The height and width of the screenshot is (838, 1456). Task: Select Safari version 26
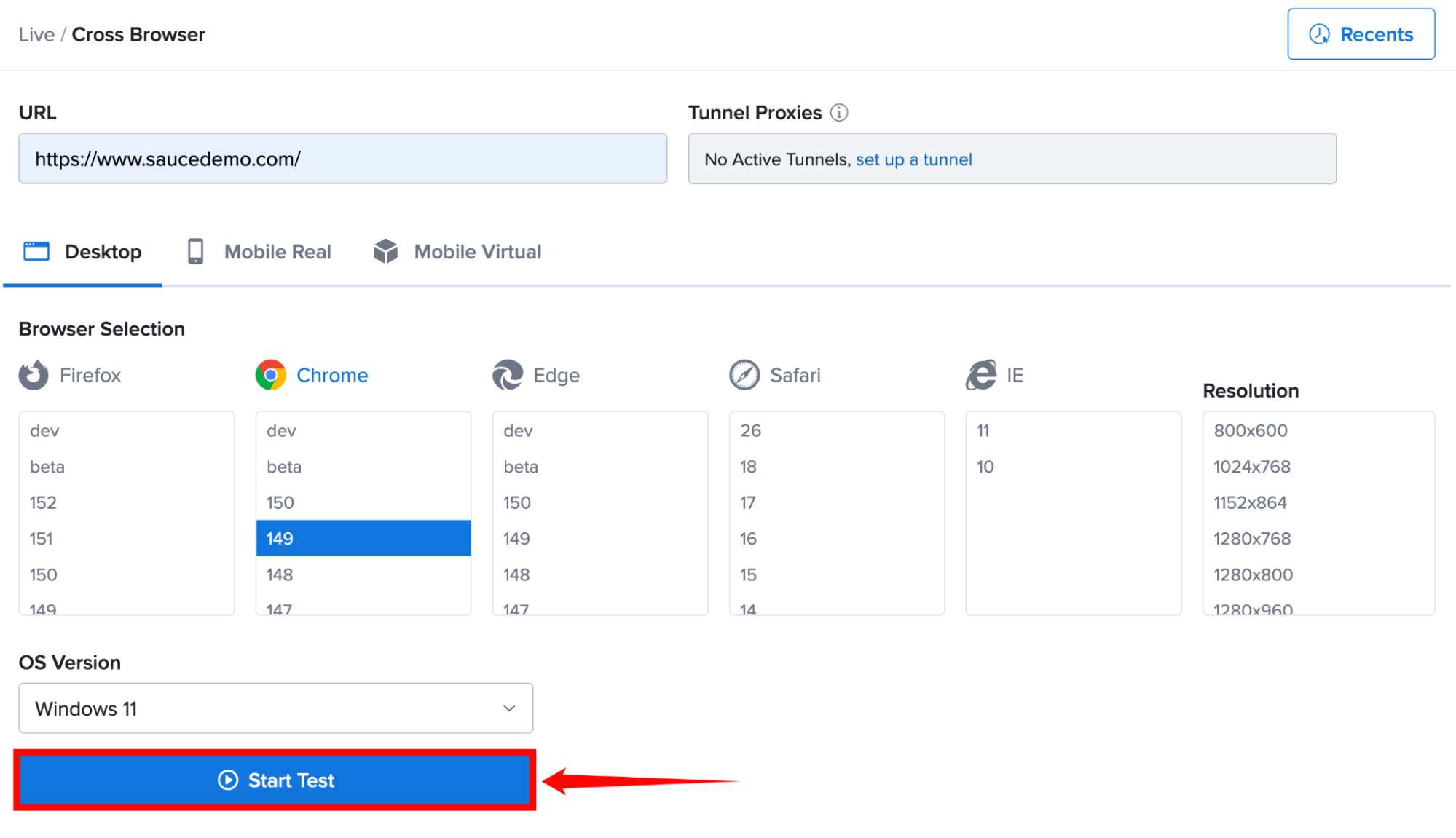pos(837,430)
